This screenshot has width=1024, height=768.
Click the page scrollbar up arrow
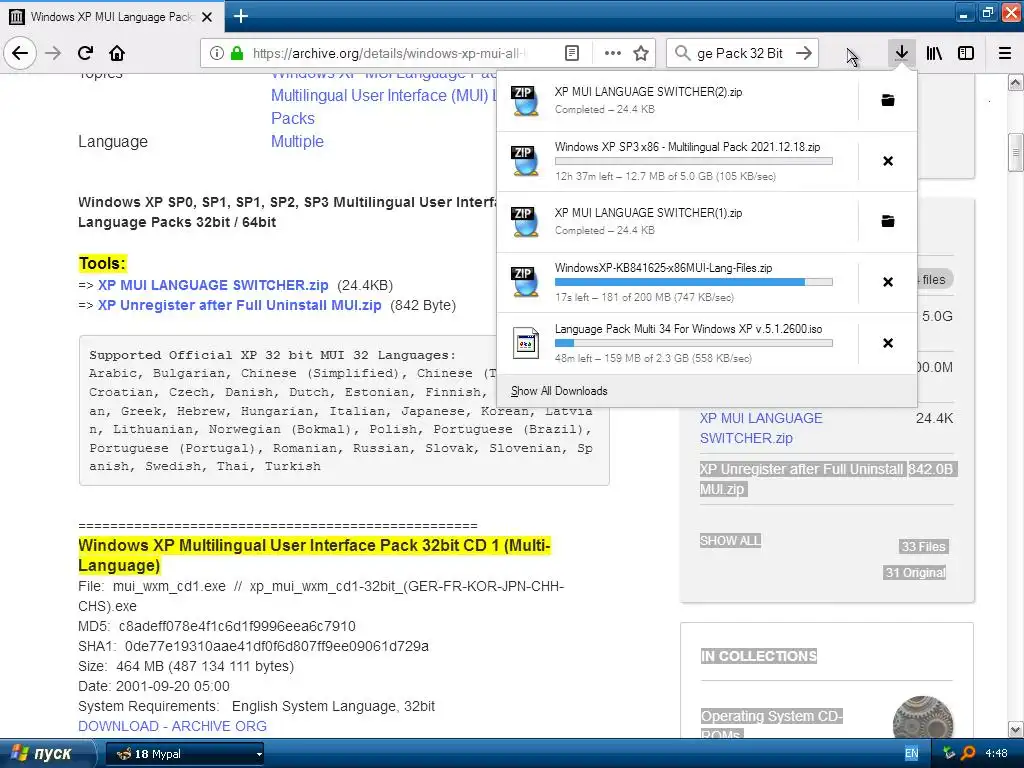pyautogui.click(x=1016, y=82)
